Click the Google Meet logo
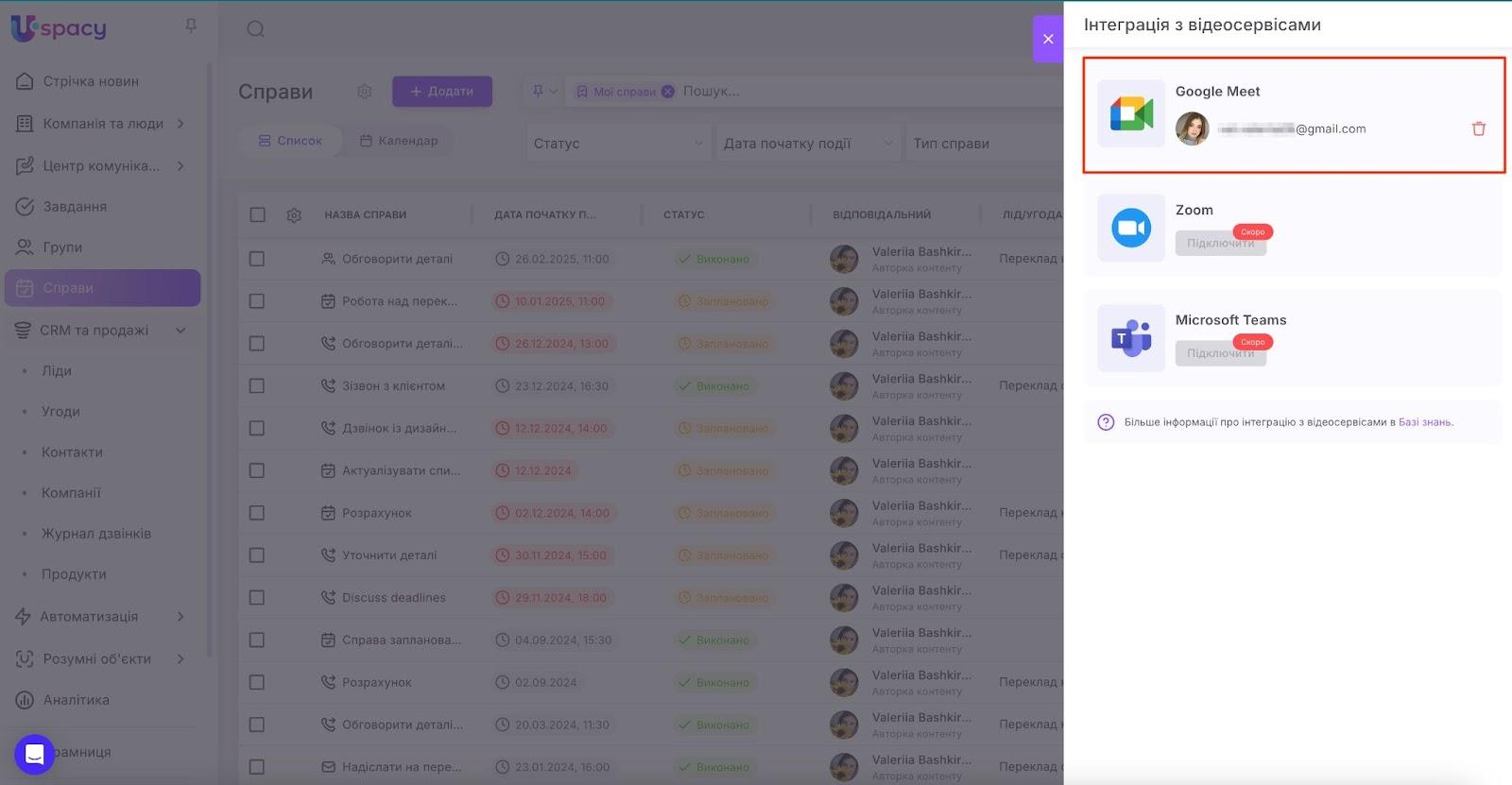This screenshot has height=785, width=1512. pos(1131,113)
